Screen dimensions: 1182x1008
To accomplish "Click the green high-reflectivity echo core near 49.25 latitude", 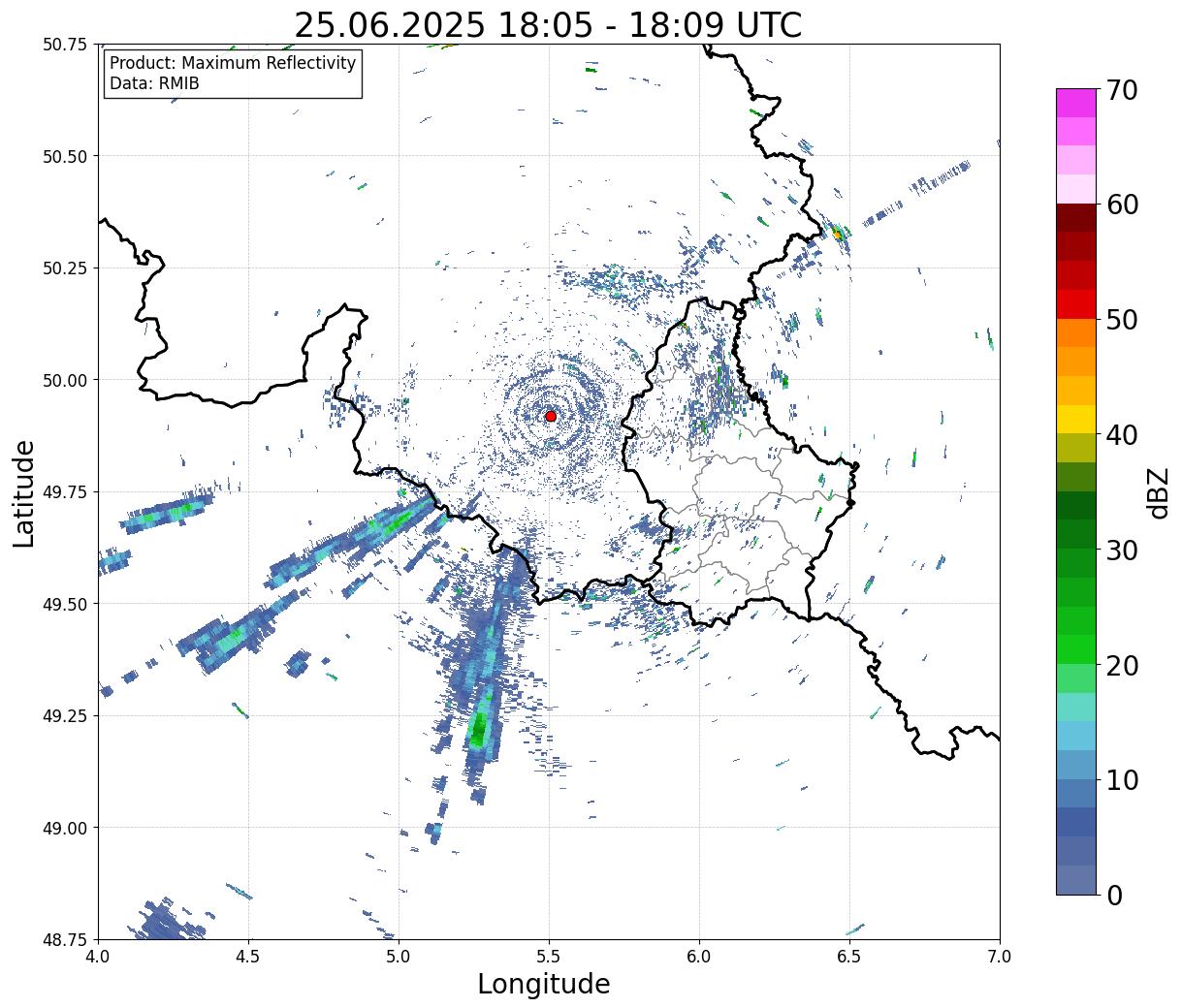I will pos(477,728).
